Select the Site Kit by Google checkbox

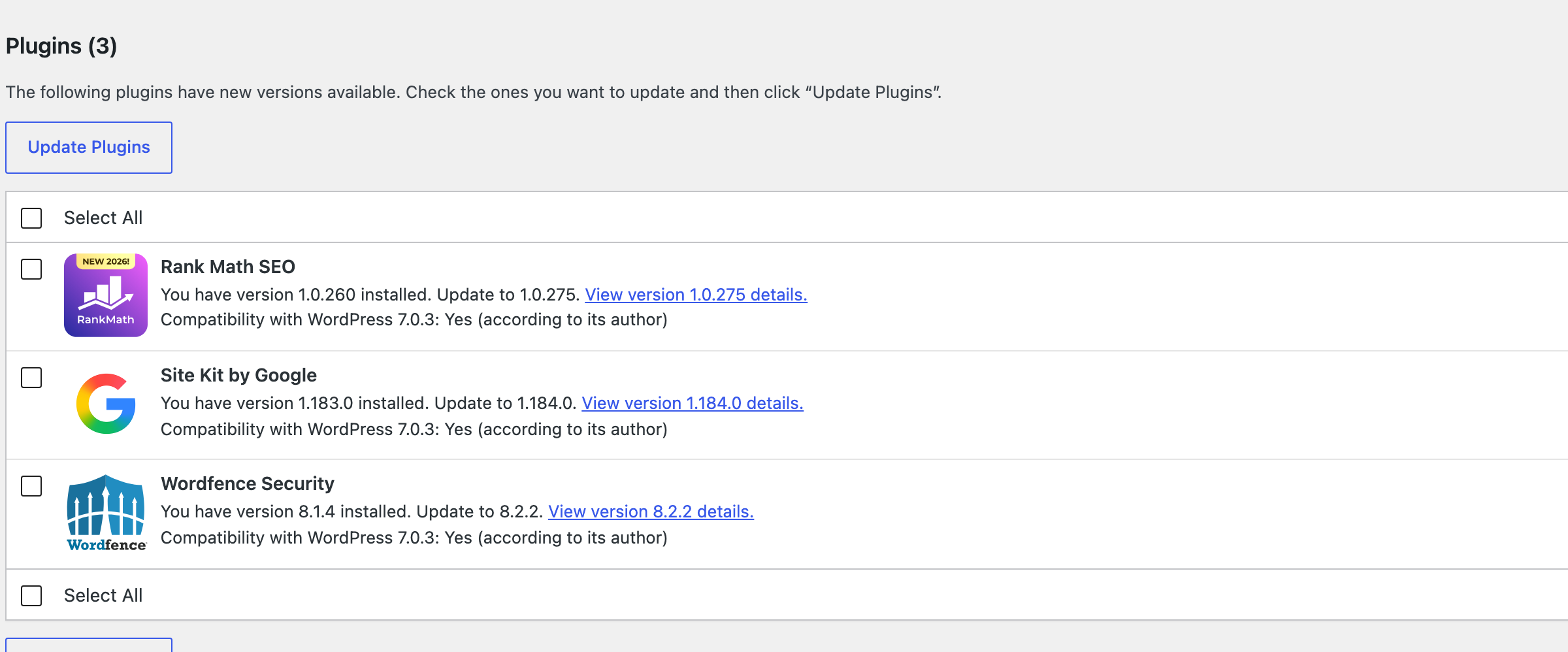tap(31, 378)
